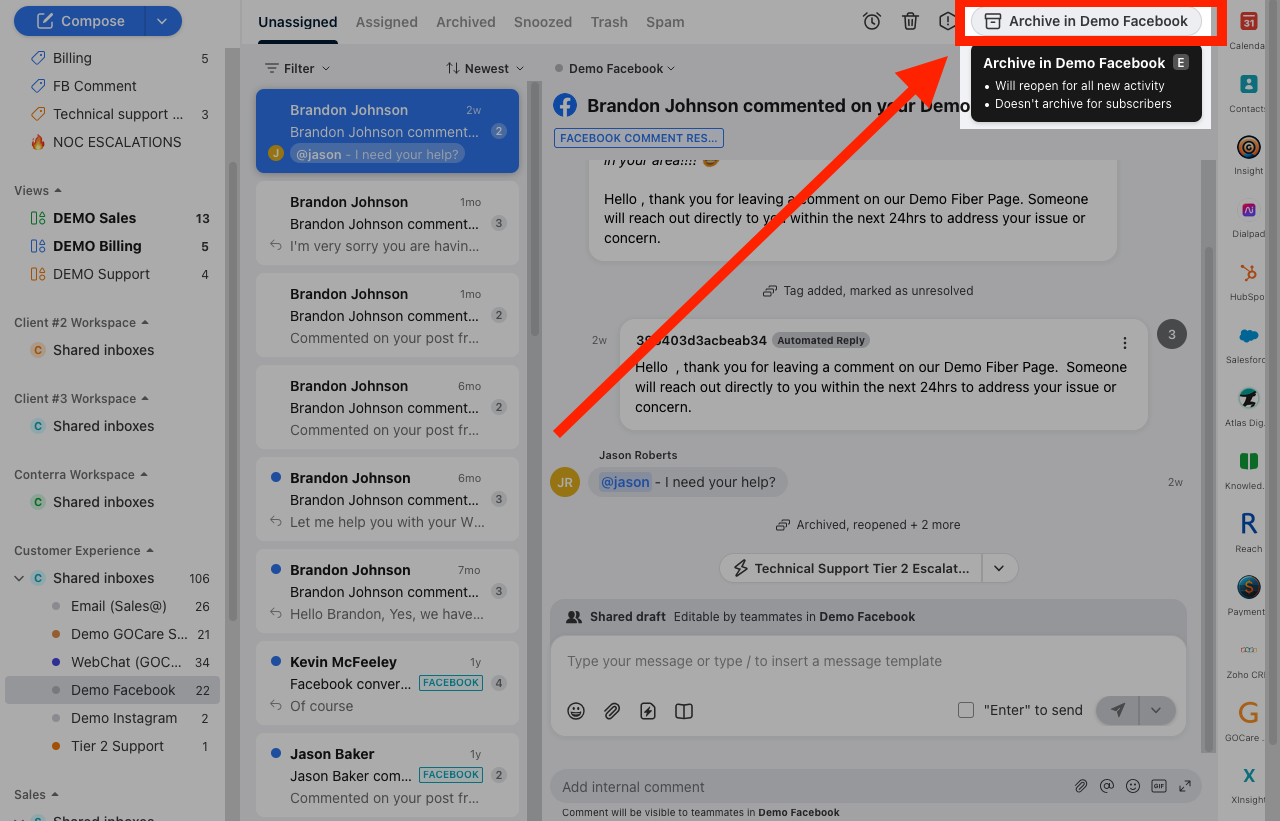Image resolution: width=1280 pixels, height=821 pixels.
Task: Click the Mark as spam icon
Action: point(947,21)
